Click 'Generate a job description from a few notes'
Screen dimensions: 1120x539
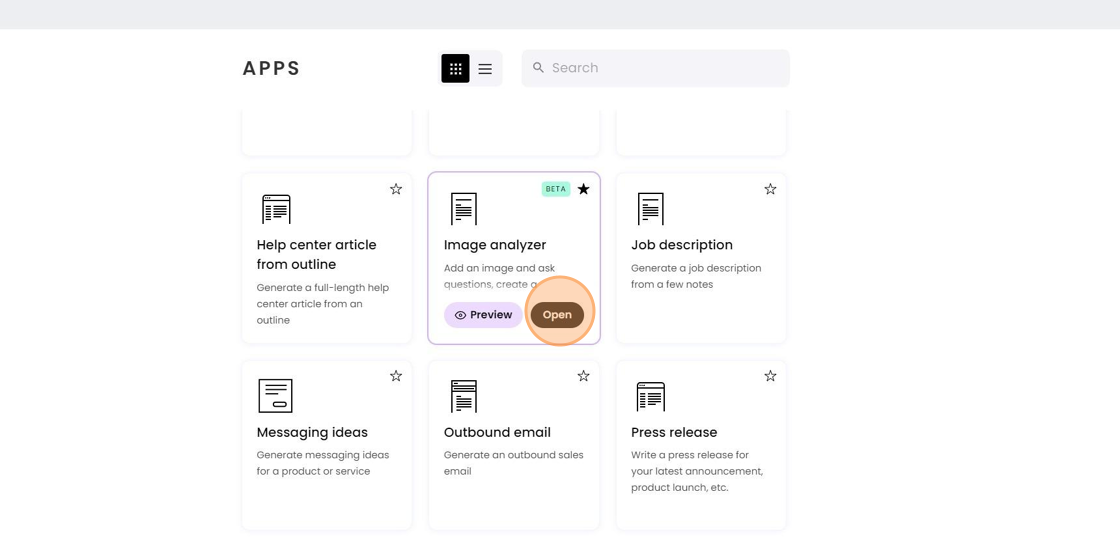(x=696, y=276)
